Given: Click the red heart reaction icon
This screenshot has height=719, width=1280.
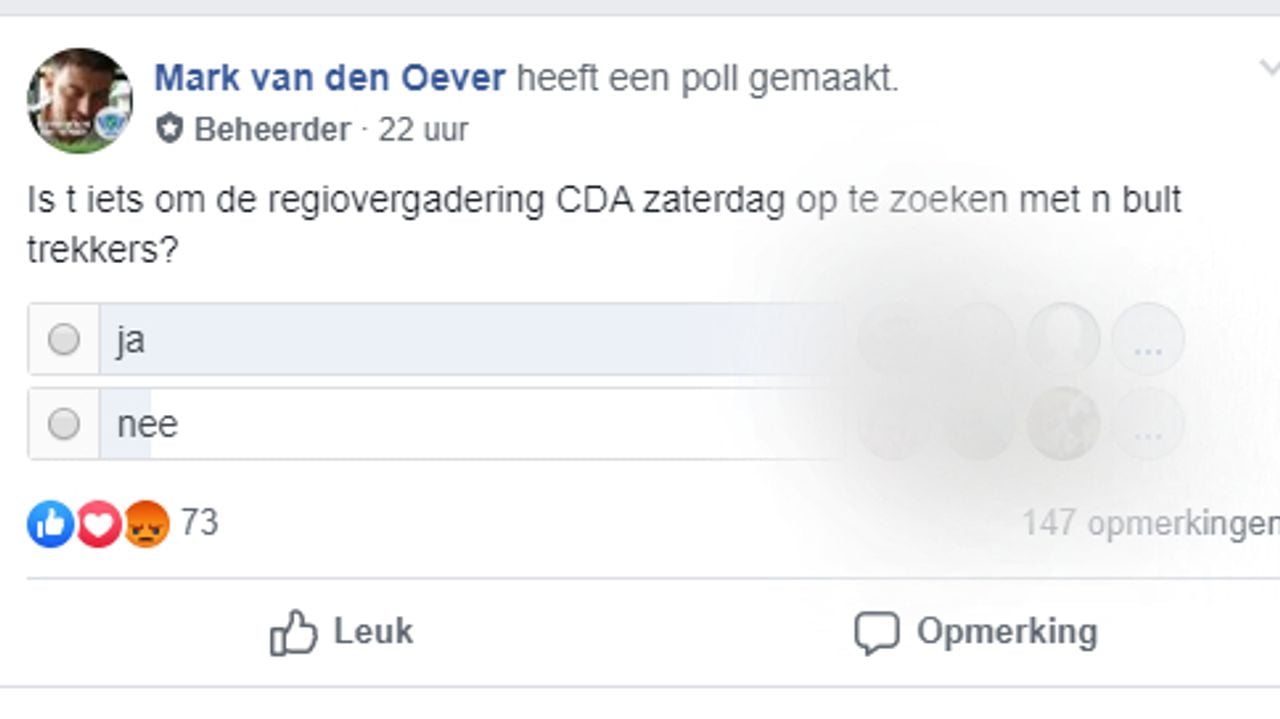Looking at the screenshot, I should (98, 524).
